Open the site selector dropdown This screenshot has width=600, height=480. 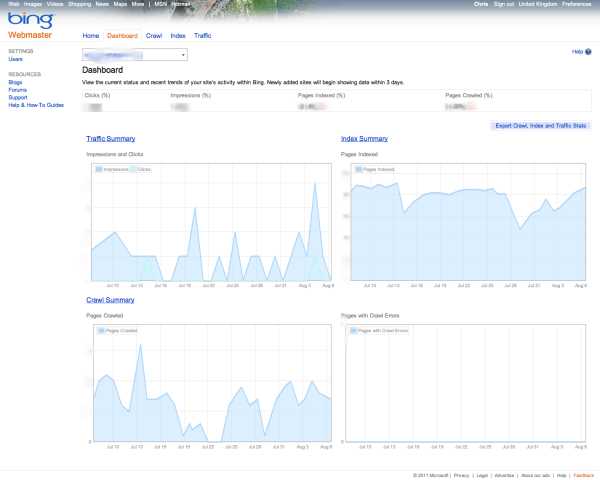tap(134, 55)
